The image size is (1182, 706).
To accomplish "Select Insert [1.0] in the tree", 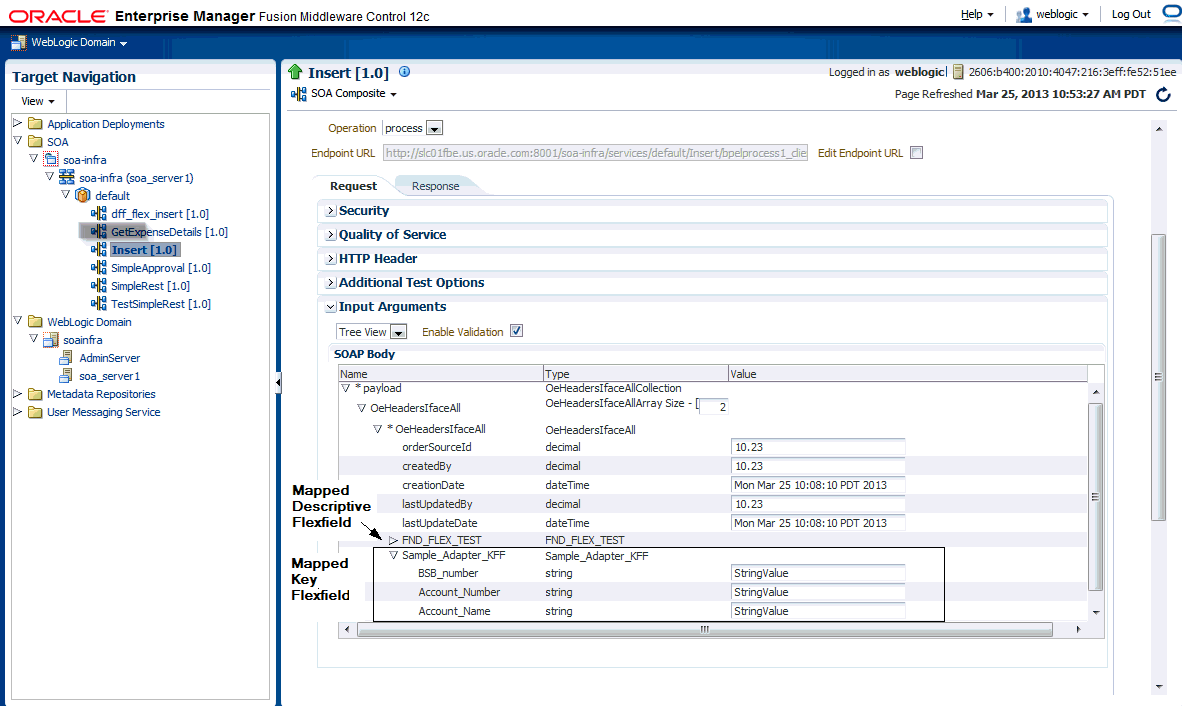I will (144, 250).
